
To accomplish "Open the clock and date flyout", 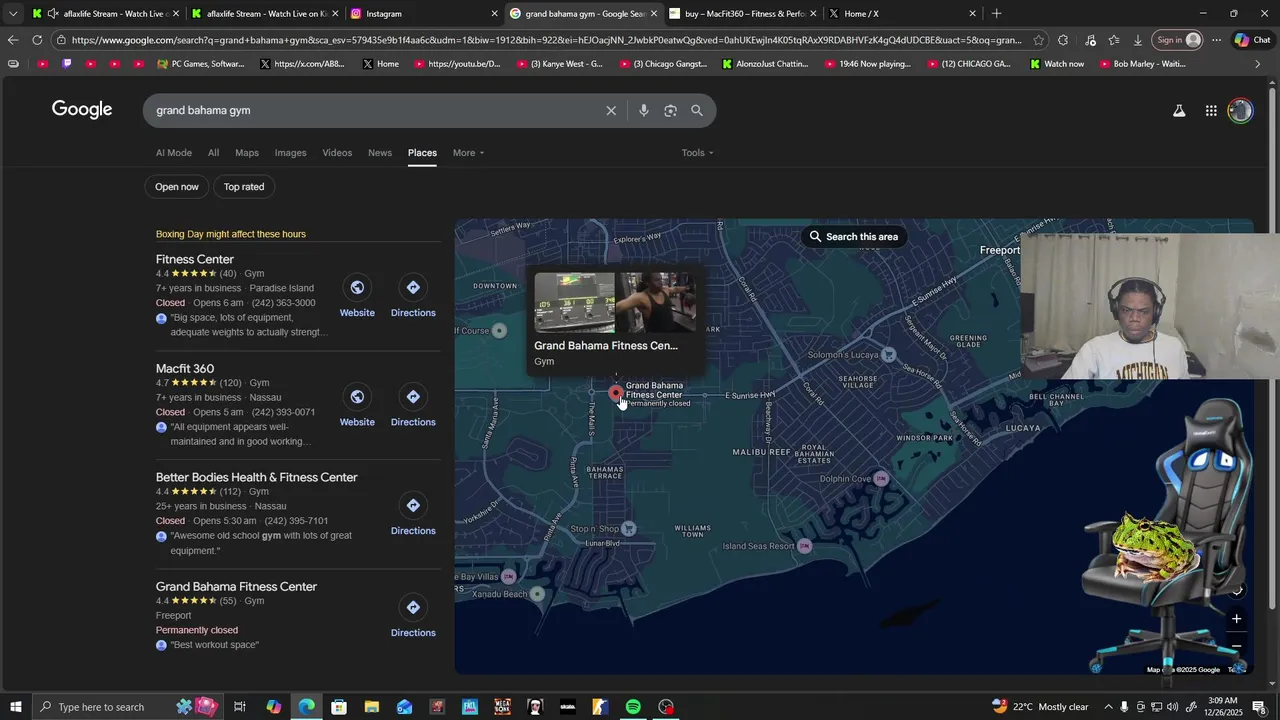I will (1224, 707).
